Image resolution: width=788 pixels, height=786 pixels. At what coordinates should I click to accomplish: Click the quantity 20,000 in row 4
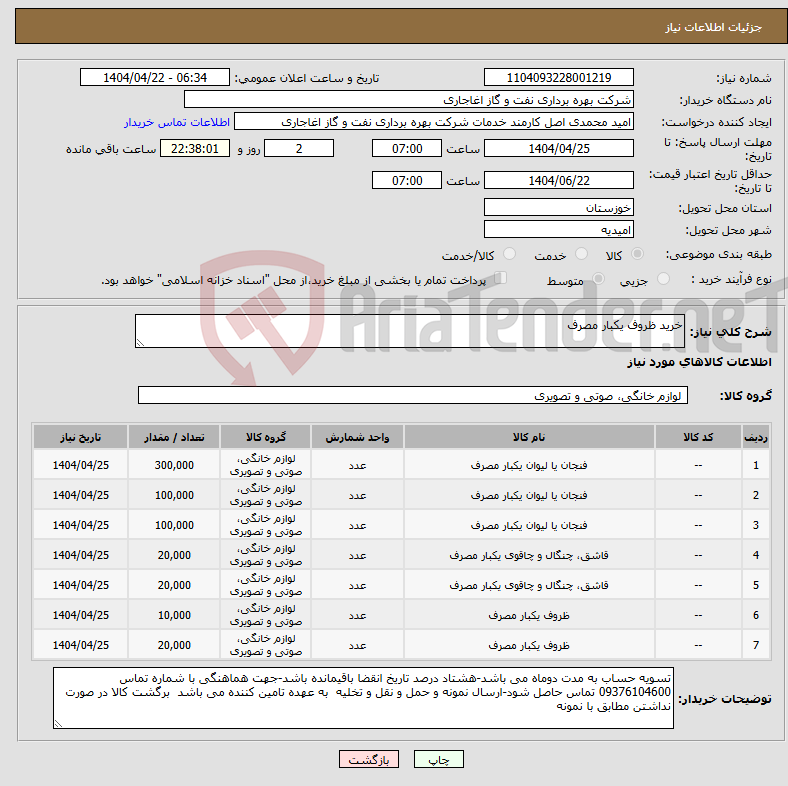coord(174,555)
